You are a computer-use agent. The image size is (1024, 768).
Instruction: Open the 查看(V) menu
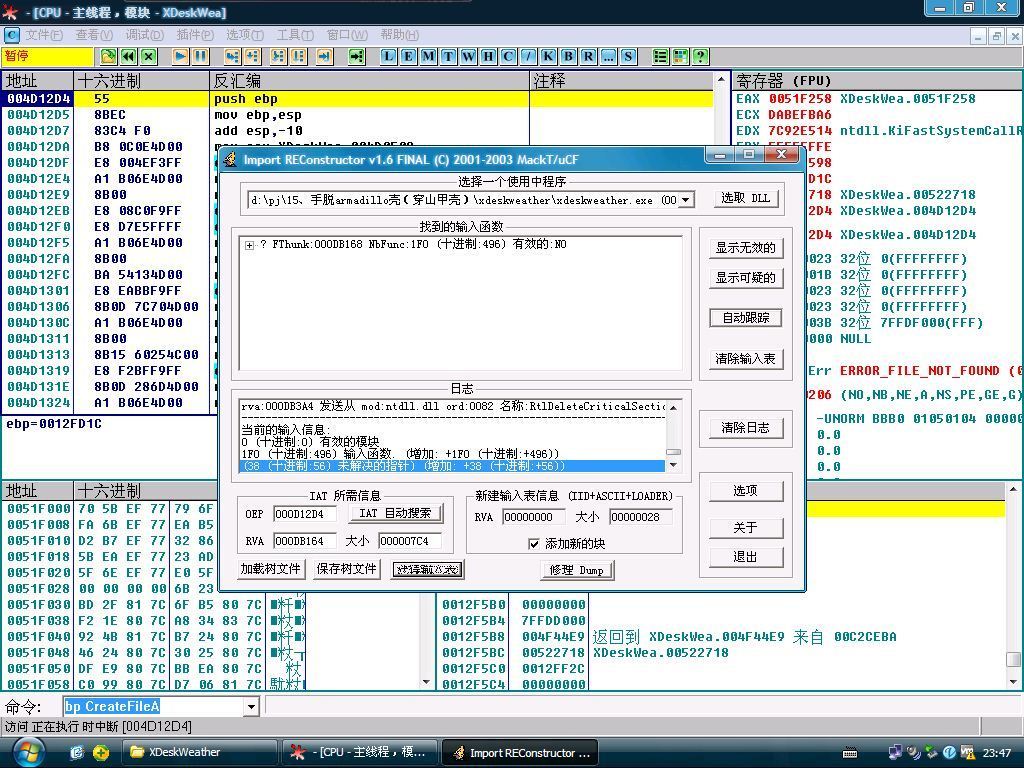click(94, 35)
